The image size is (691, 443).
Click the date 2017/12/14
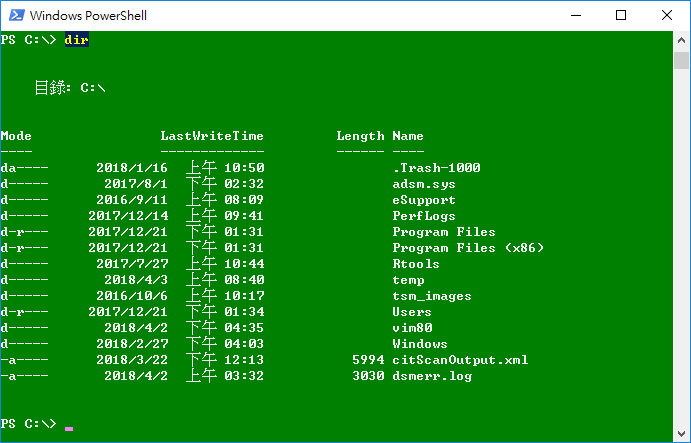(x=128, y=216)
